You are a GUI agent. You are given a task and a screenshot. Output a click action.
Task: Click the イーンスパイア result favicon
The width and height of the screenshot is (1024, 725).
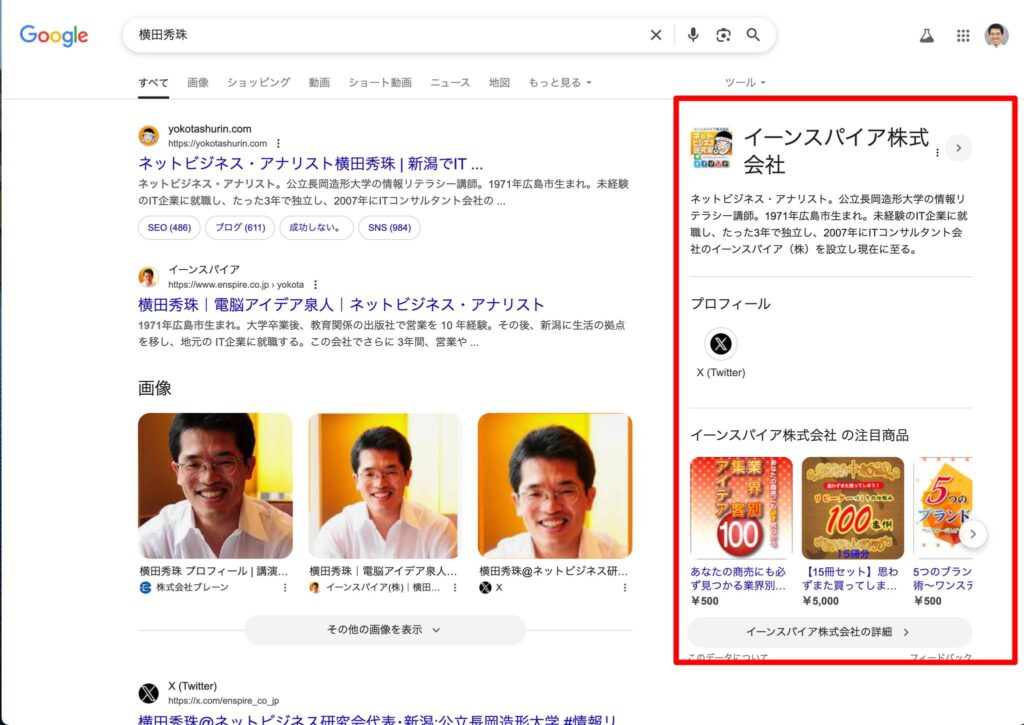click(149, 277)
